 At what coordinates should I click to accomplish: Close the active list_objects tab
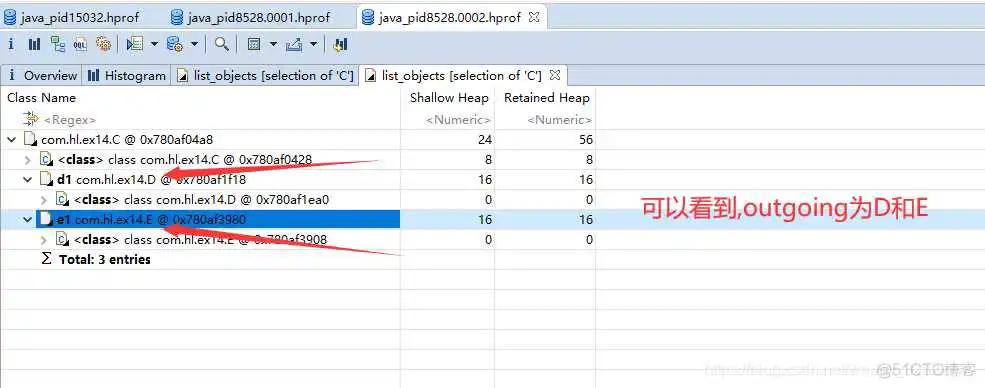555,75
